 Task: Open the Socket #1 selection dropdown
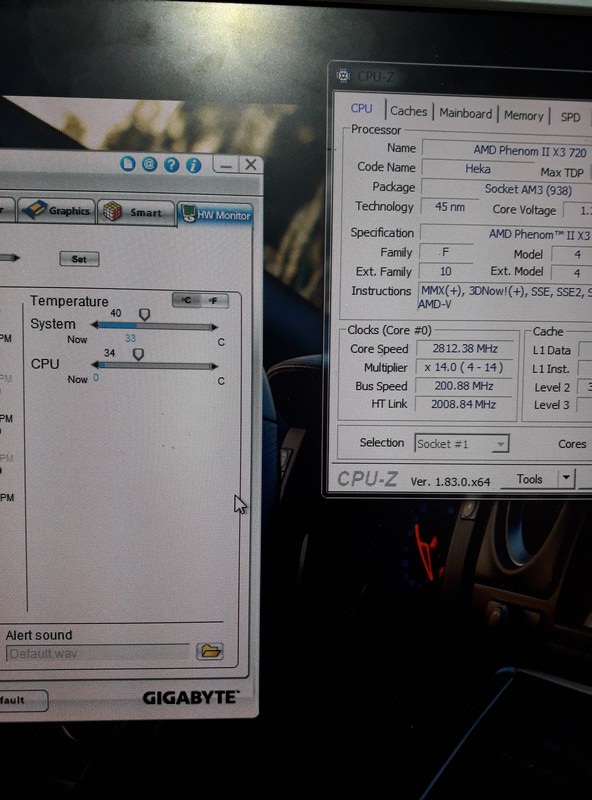(461, 444)
